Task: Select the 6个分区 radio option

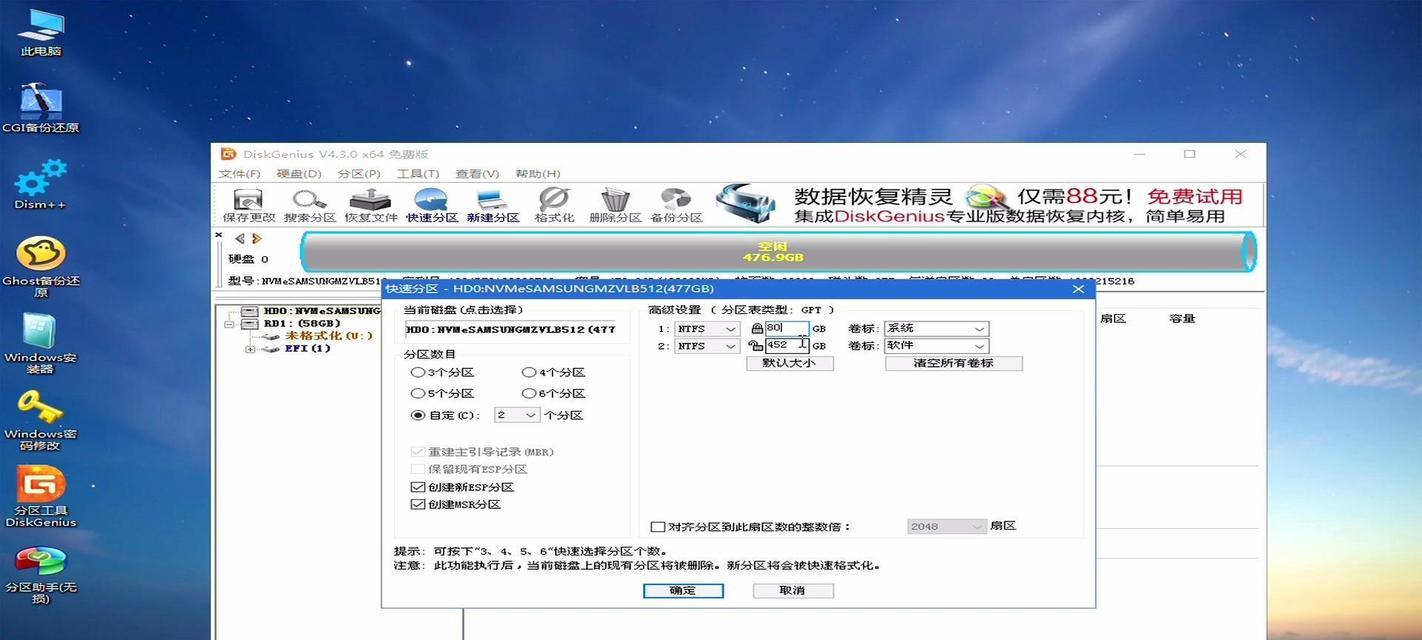Action: click(528, 394)
